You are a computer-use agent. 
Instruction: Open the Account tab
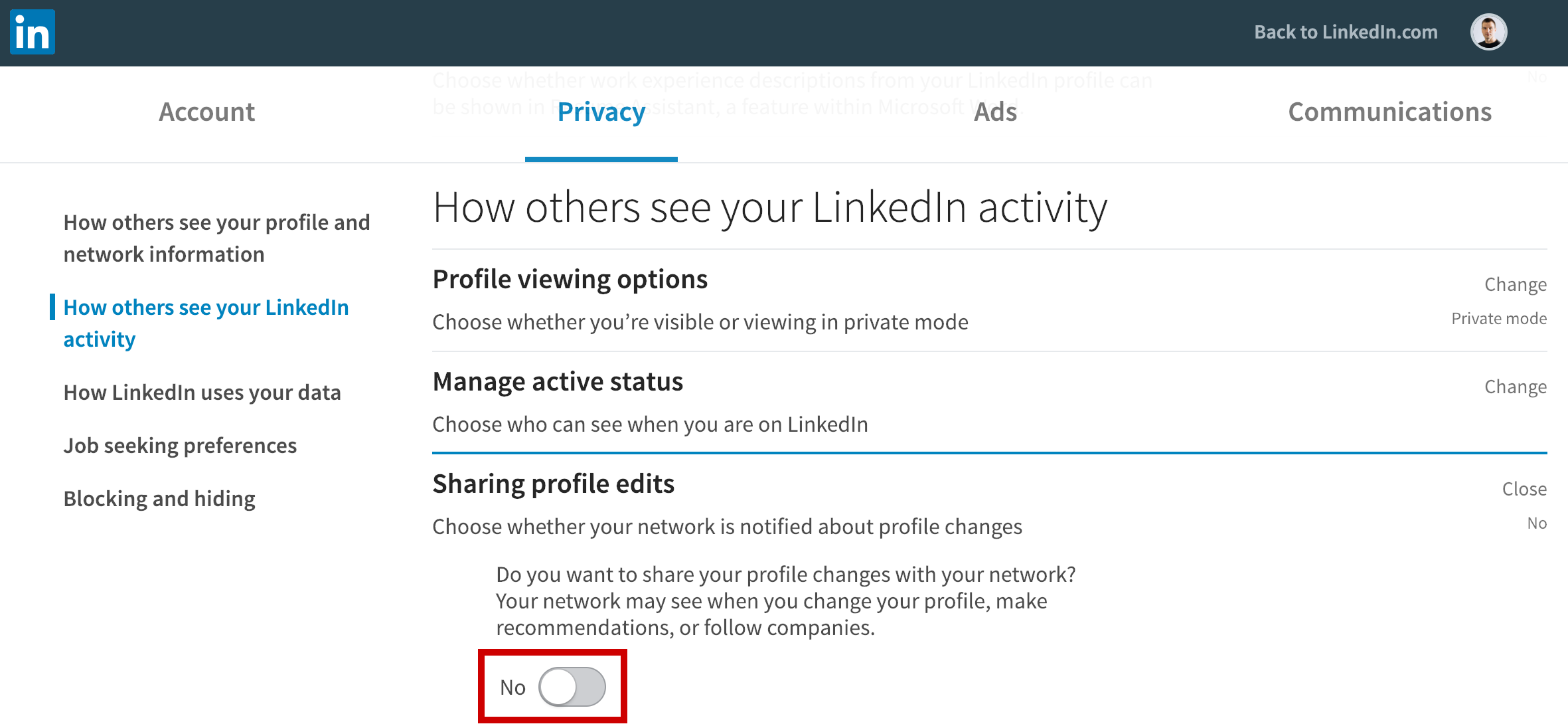(x=206, y=112)
